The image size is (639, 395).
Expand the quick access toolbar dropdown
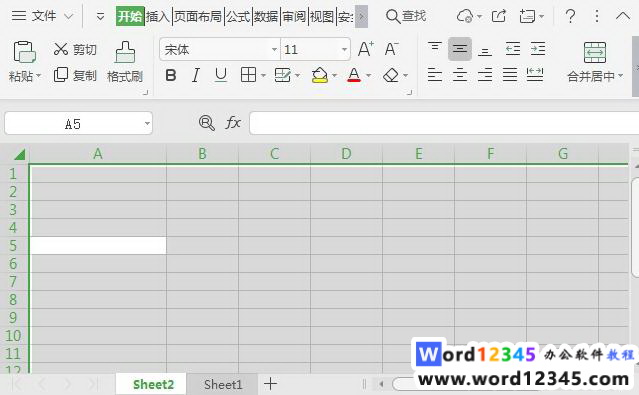(100, 17)
